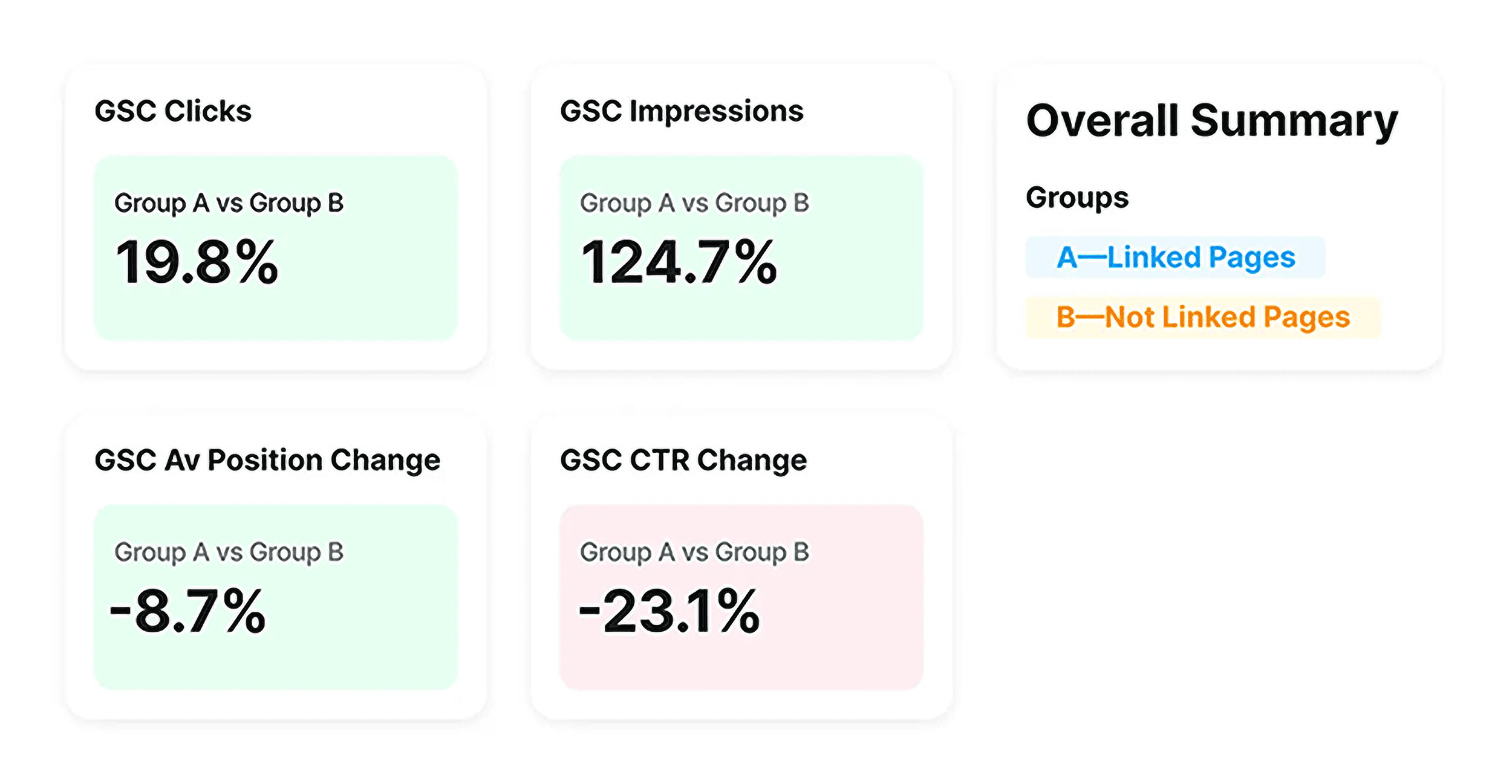Click Group A vs Group B in CTR card
Viewport: 1512px width, 784px height.
pos(694,552)
